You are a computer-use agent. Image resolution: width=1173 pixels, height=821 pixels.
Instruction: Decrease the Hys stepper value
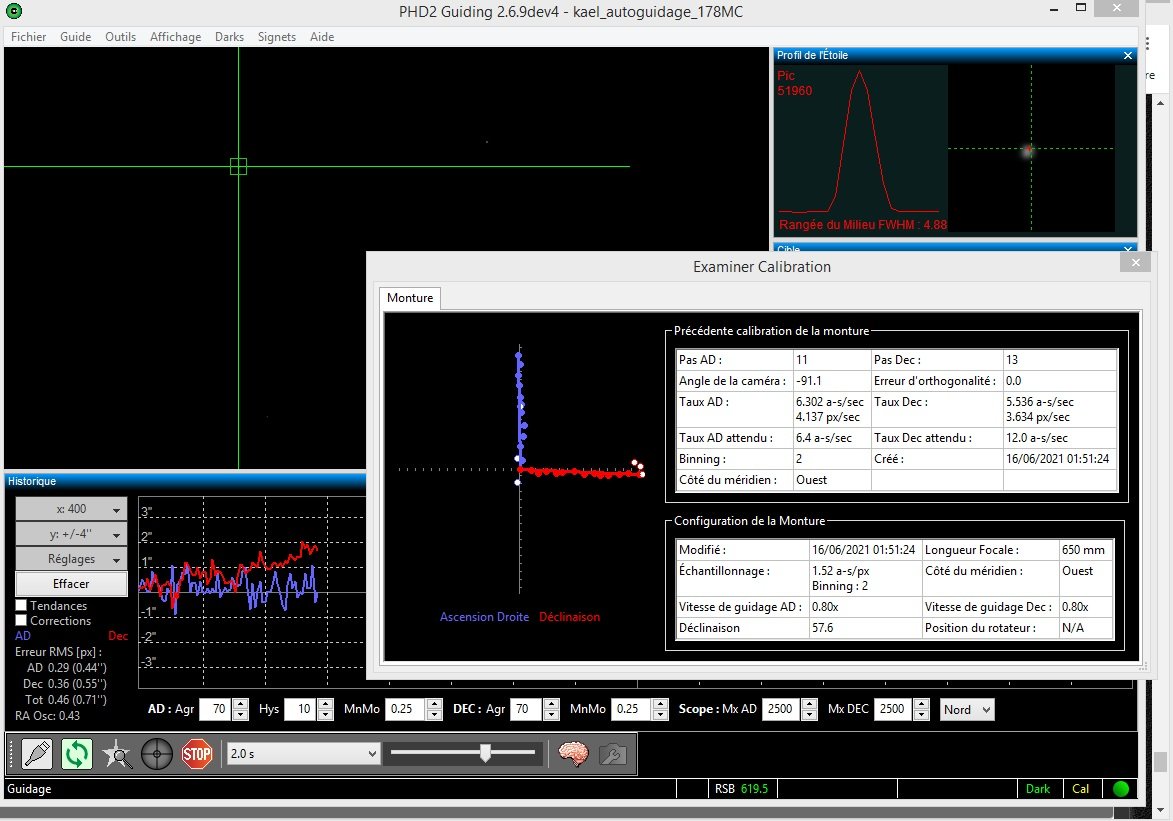325,715
